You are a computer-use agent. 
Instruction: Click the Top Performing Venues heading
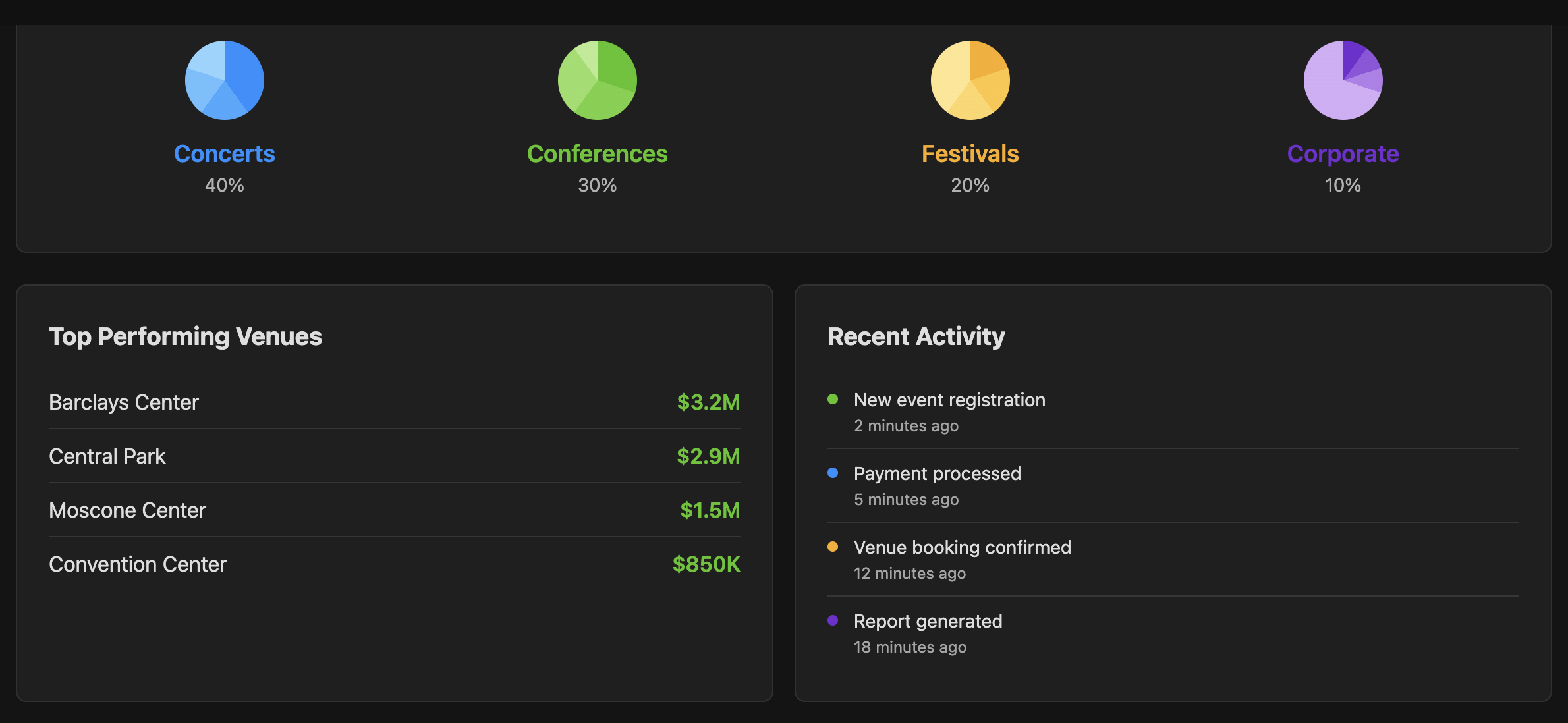point(186,336)
